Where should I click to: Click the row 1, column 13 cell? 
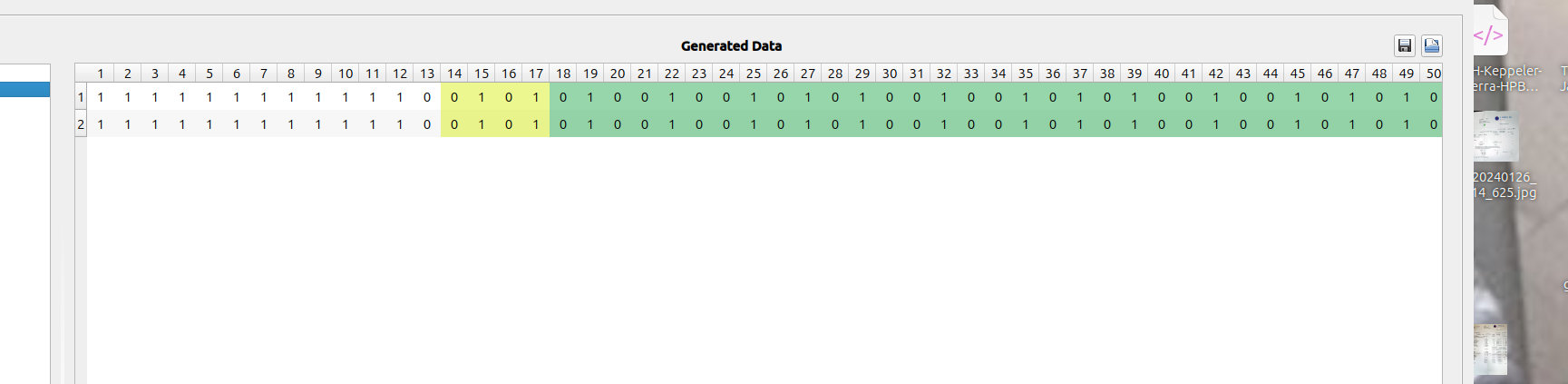point(427,97)
